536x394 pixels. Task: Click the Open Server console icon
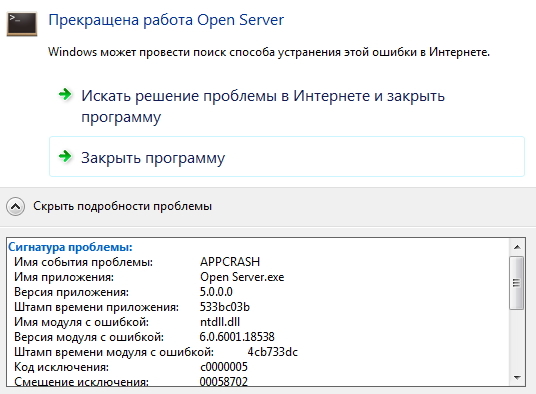22,24
